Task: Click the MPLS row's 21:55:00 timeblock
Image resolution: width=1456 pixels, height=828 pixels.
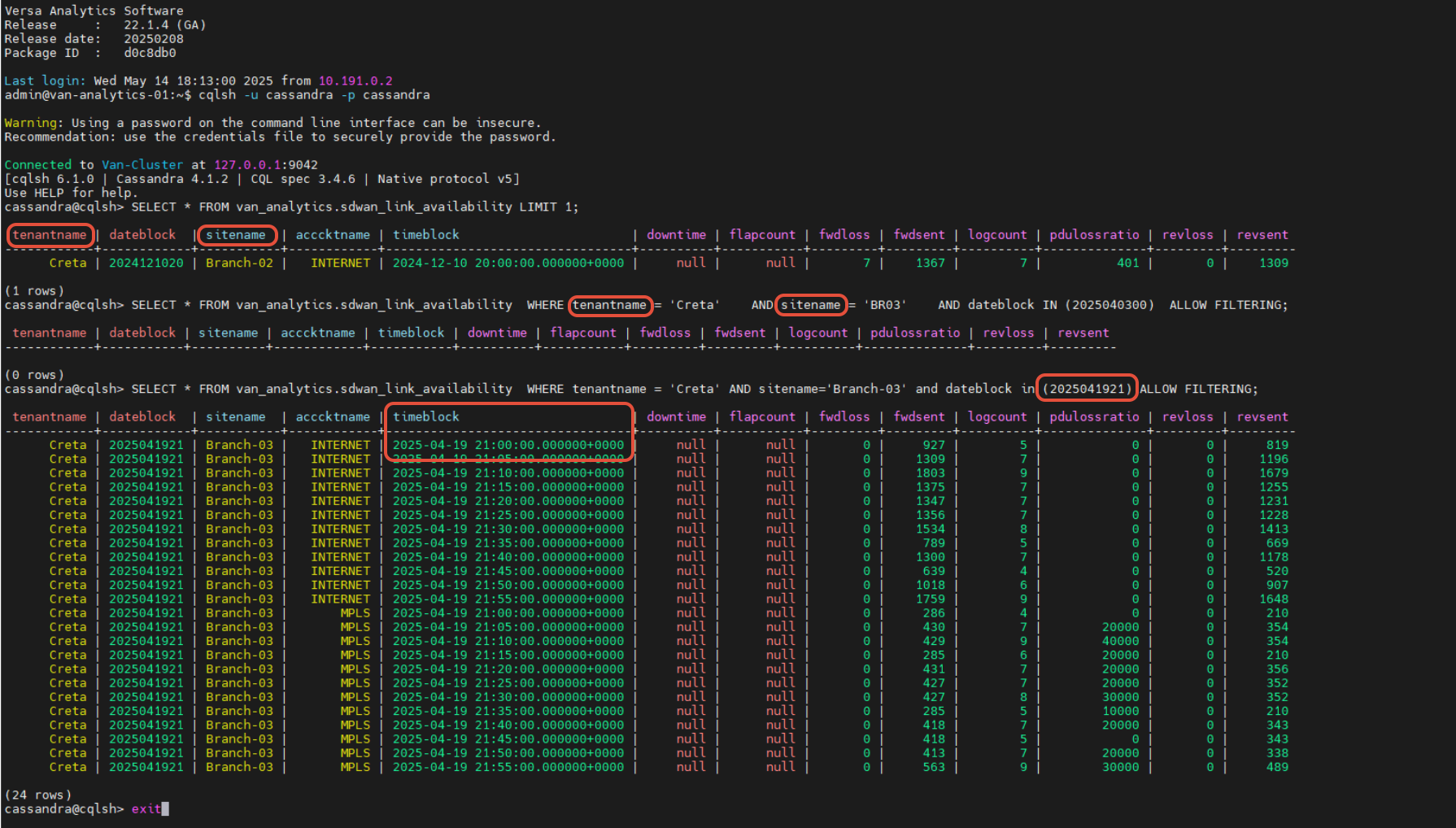Action: (508, 767)
